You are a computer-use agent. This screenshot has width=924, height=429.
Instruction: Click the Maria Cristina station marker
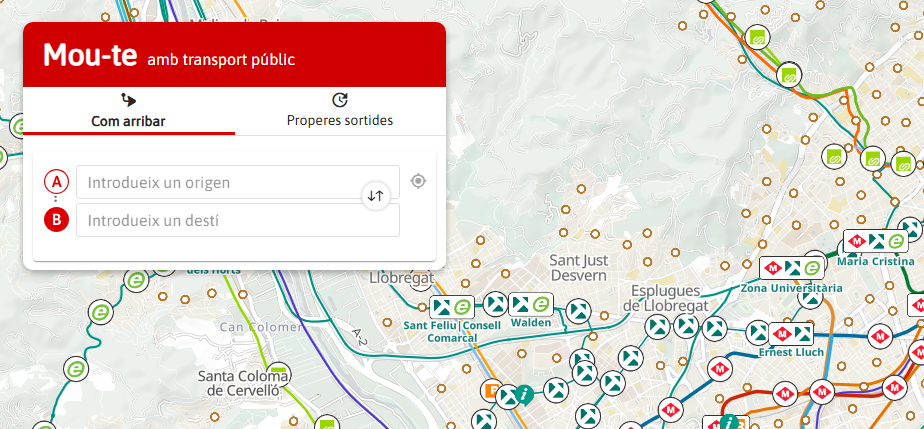click(875, 241)
